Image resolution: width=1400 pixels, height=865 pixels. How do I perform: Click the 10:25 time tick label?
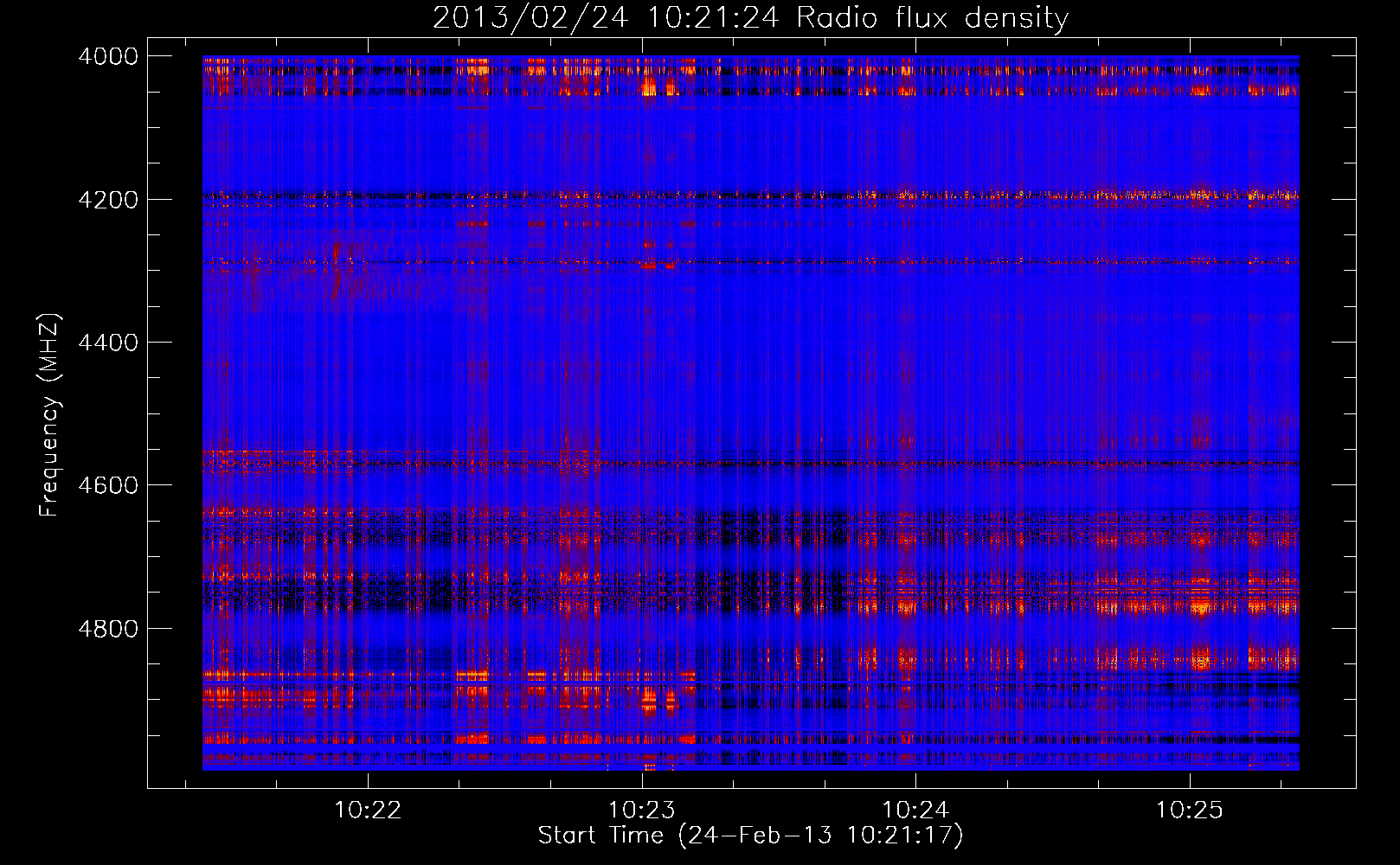(1190, 811)
